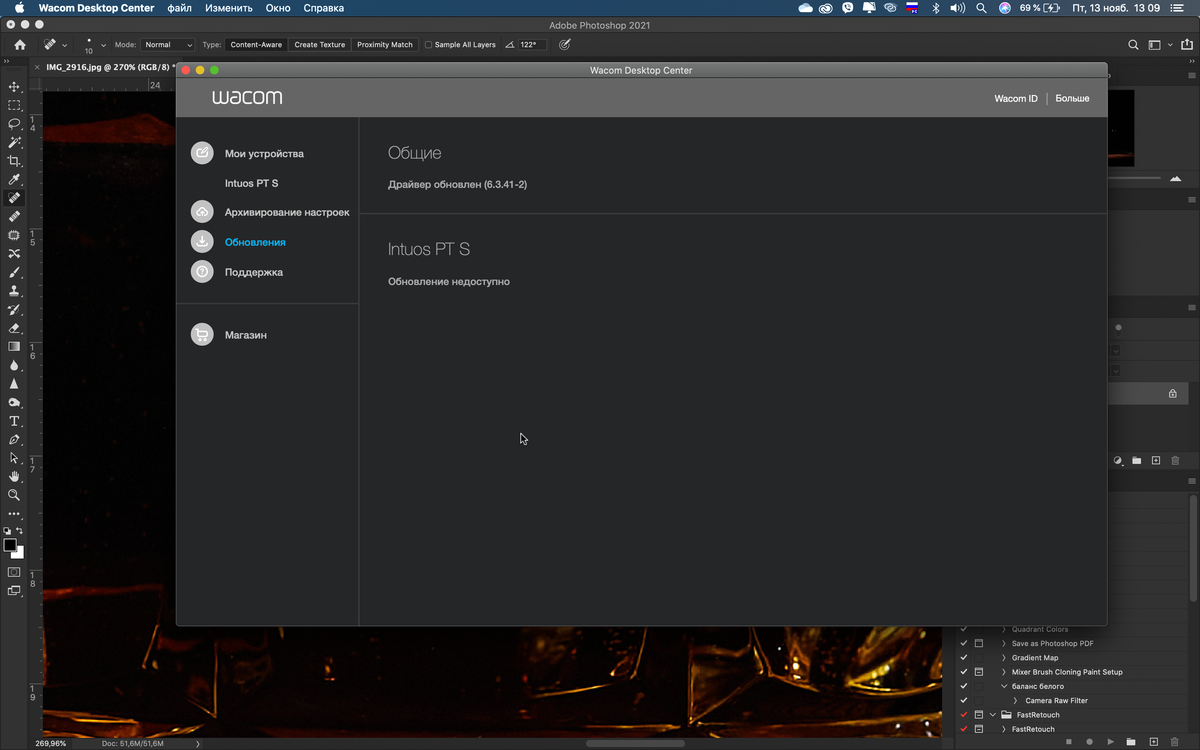The image size is (1200, 750).
Task: Click Wacom ID link in header
Action: click(1016, 99)
